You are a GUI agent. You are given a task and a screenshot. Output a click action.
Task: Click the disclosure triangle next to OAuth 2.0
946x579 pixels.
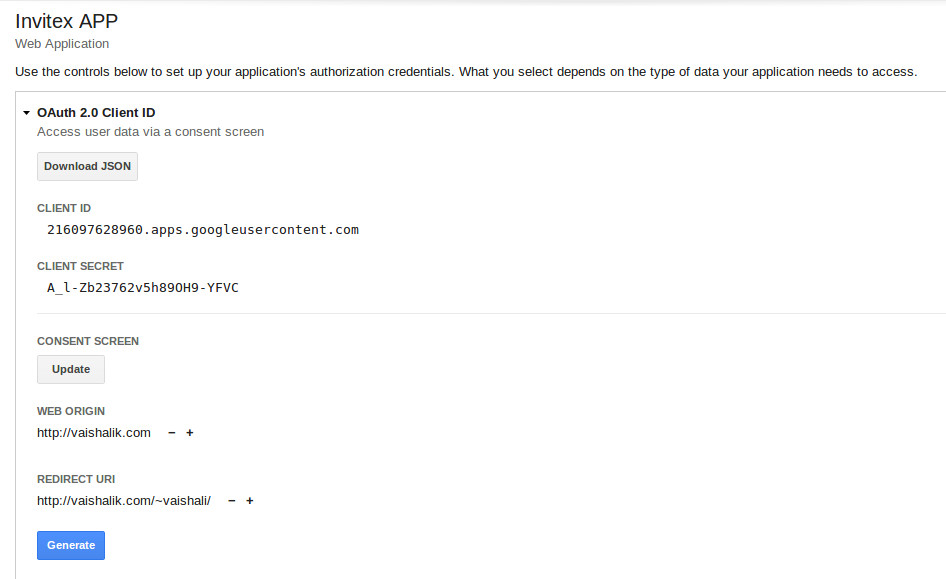(26, 112)
